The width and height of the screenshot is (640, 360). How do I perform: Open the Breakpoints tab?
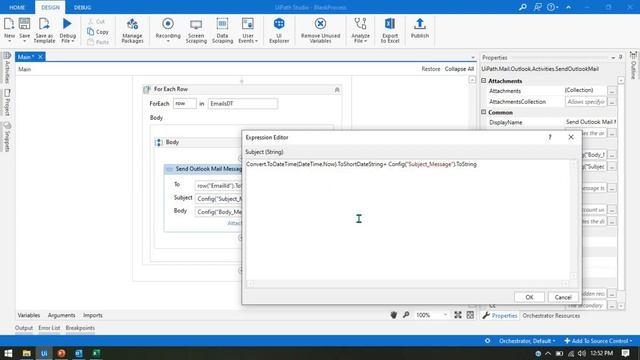coord(80,328)
